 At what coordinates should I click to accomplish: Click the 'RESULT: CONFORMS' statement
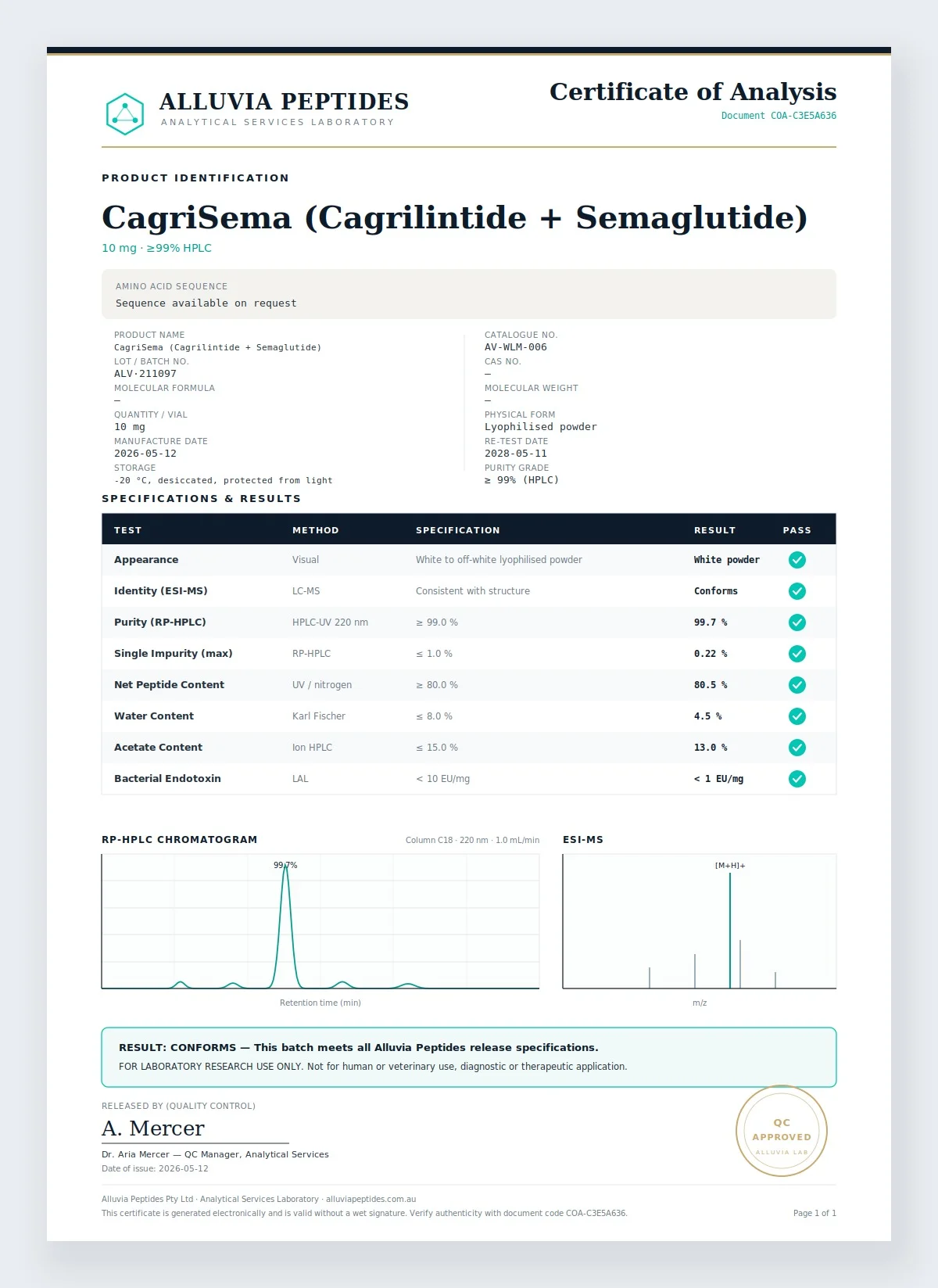[x=359, y=1048]
